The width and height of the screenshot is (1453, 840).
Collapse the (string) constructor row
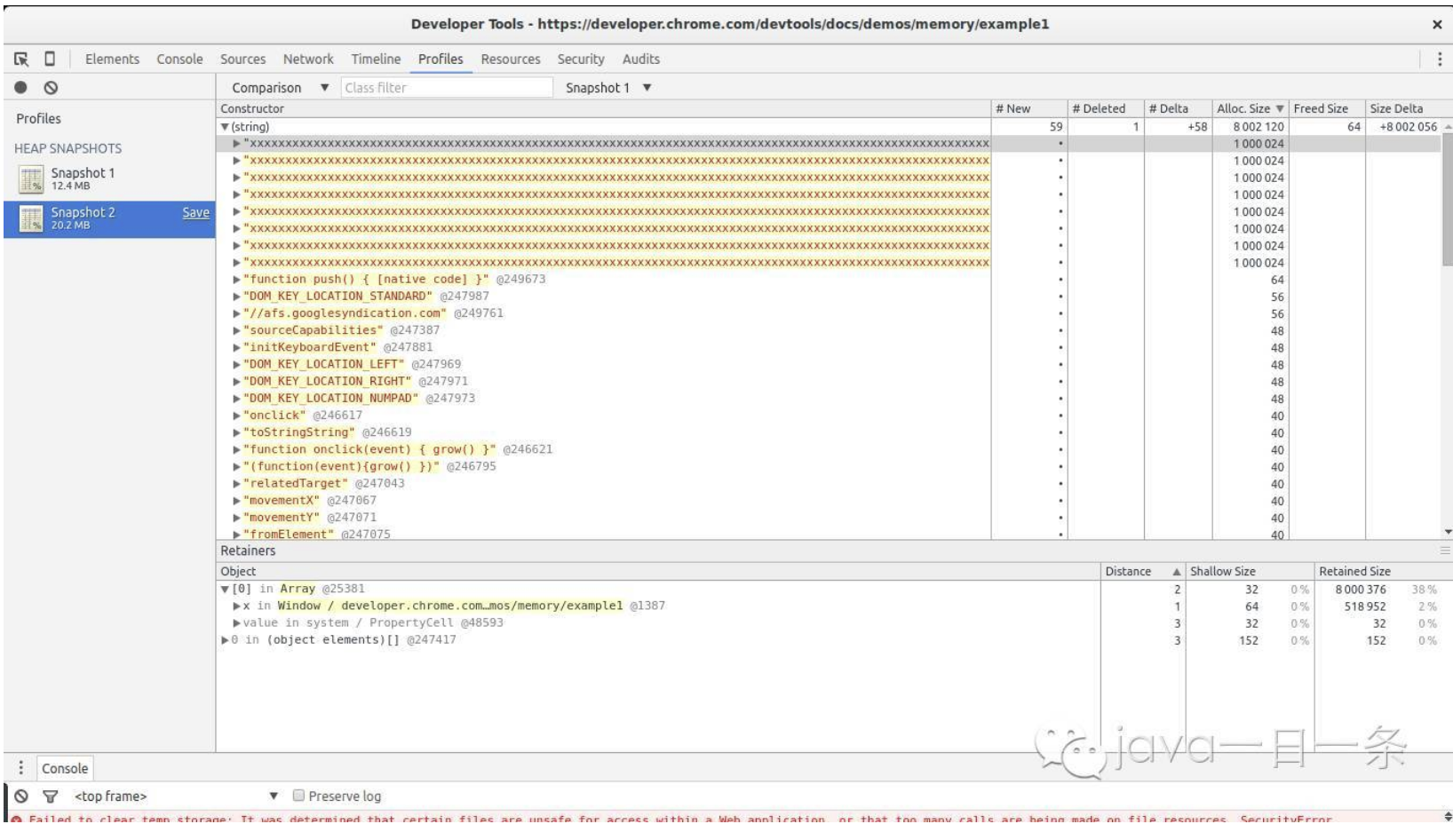click(x=225, y=127)
